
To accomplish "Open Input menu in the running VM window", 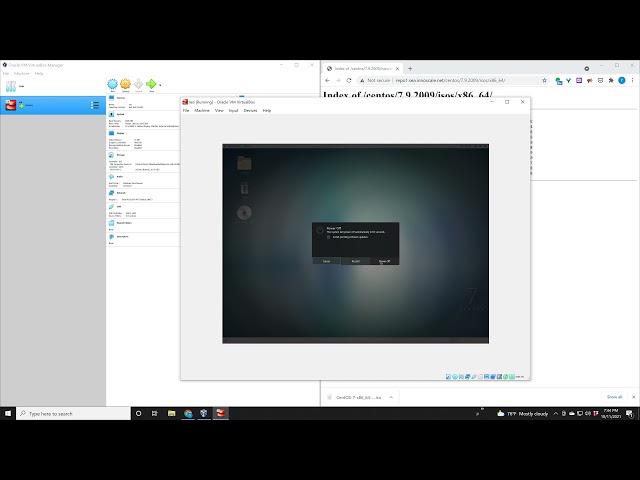I will point(233,111).
